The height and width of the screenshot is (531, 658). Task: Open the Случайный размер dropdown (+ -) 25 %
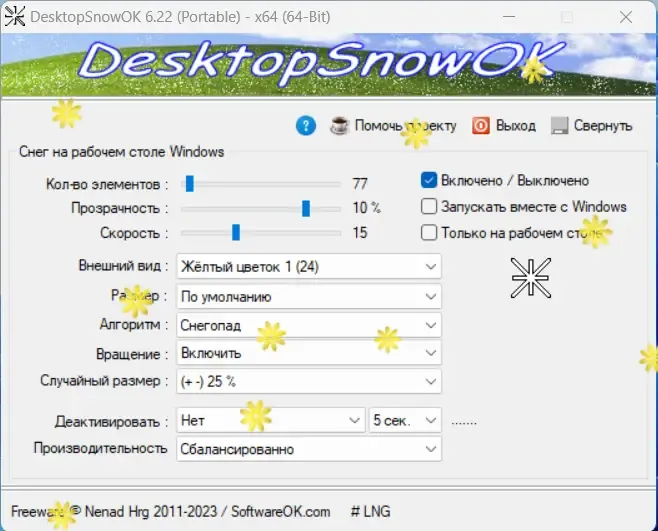309,381
